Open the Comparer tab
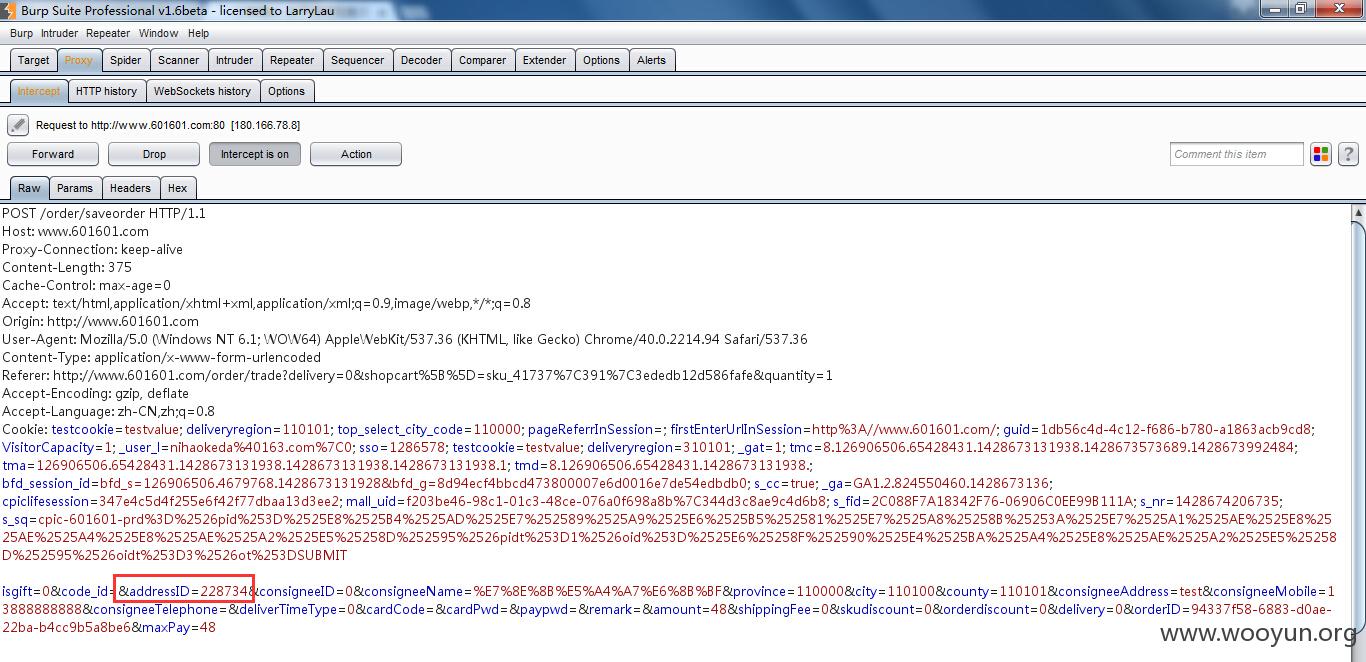Image resolution: width=1366 pixels, height=662 pixels. [483, 60]
